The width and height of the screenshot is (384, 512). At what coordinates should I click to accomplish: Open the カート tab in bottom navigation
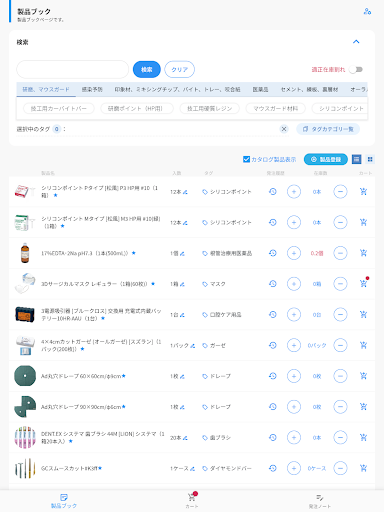[x=192, y=500]
